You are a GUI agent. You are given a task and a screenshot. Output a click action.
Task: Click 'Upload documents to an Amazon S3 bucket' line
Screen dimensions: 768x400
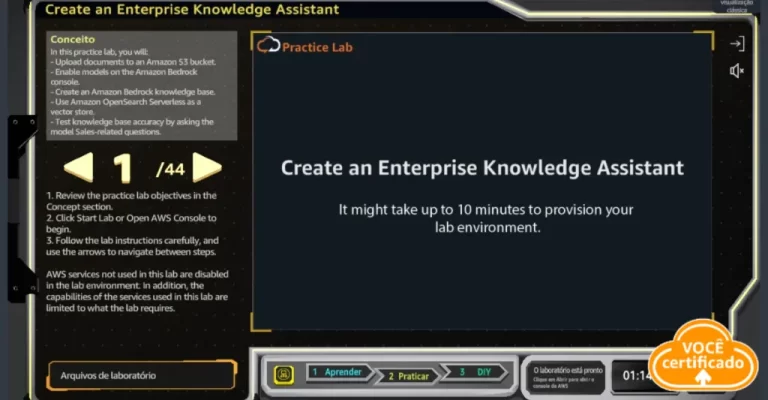(133, 62)
